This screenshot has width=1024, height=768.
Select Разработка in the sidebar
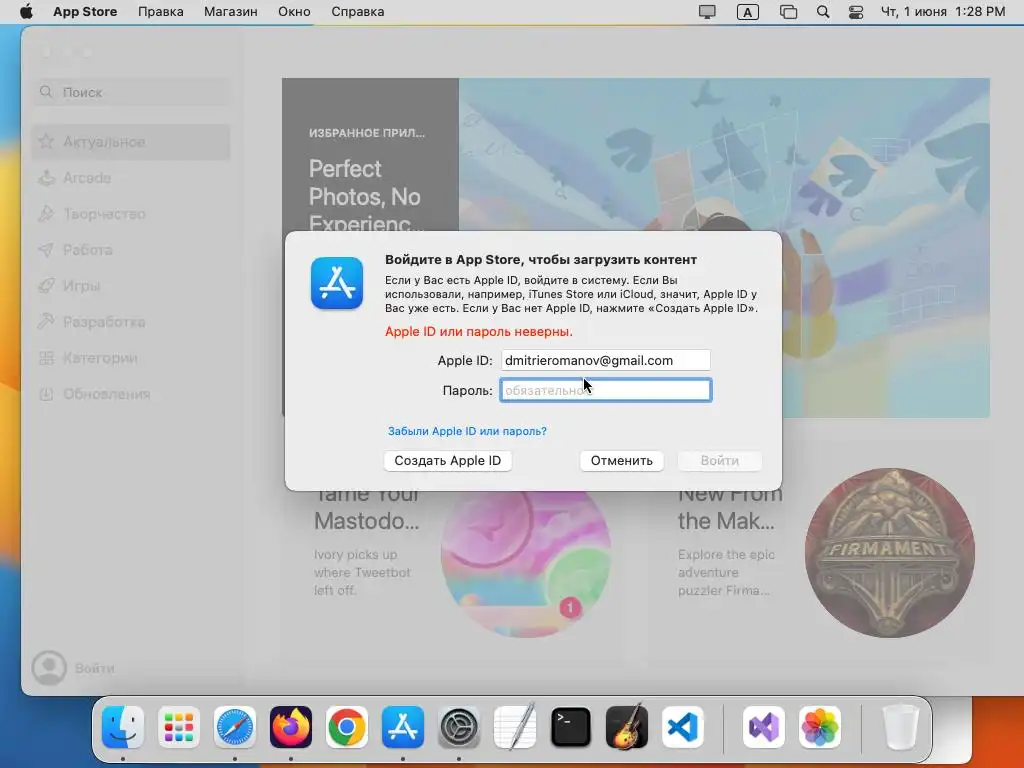coord(131,322)
